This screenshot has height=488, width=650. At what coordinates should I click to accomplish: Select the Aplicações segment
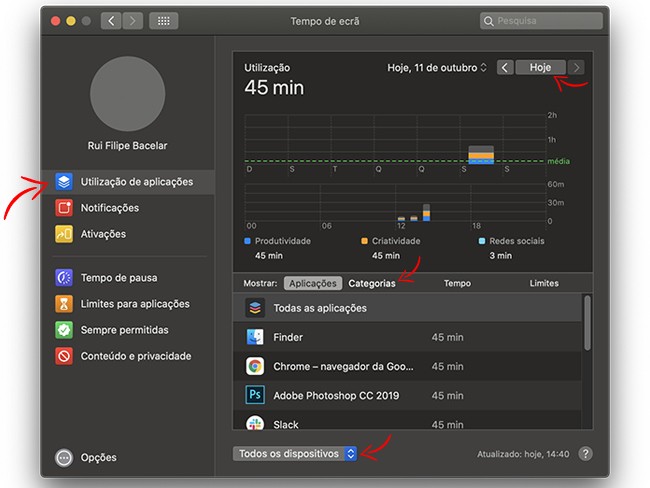(x=312, y=283)
